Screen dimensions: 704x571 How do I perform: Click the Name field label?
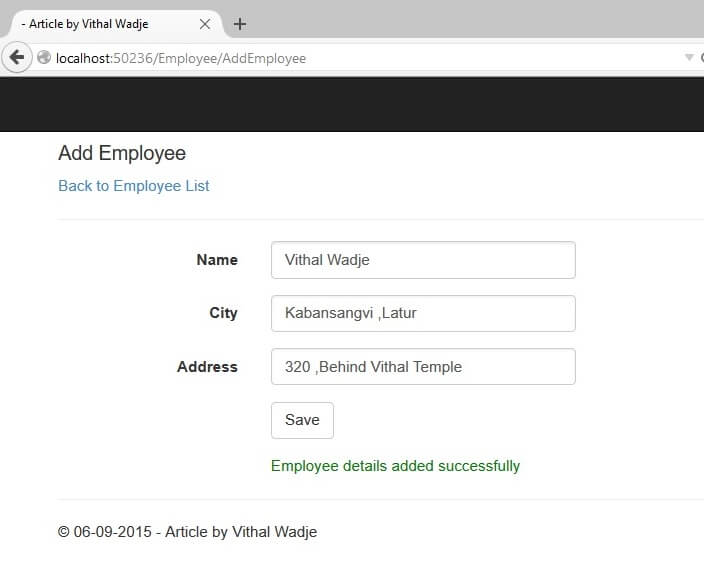(x=217, y=260)
